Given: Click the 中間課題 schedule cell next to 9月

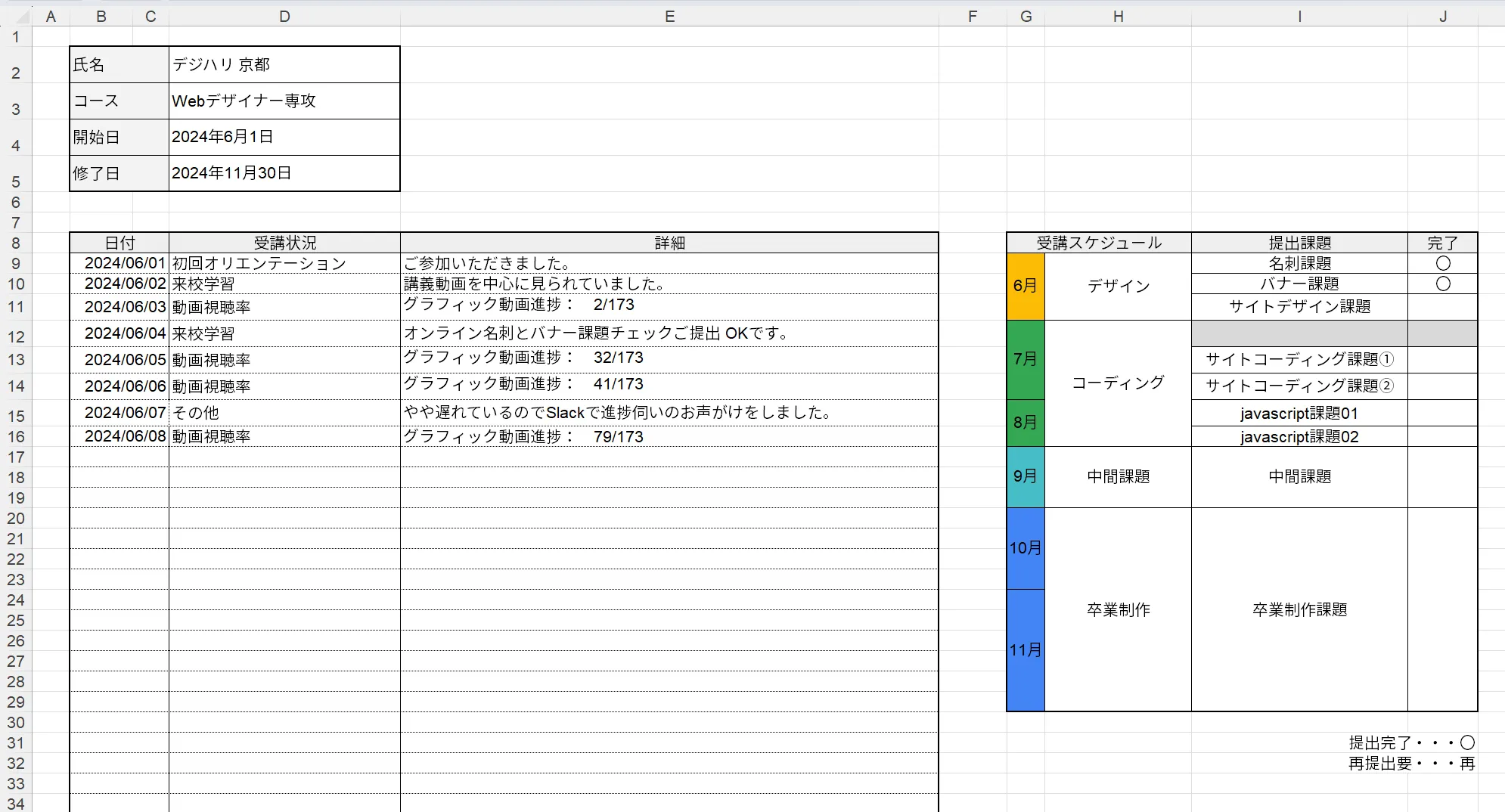Looking at the screenshot, I should click(1118, 476).
